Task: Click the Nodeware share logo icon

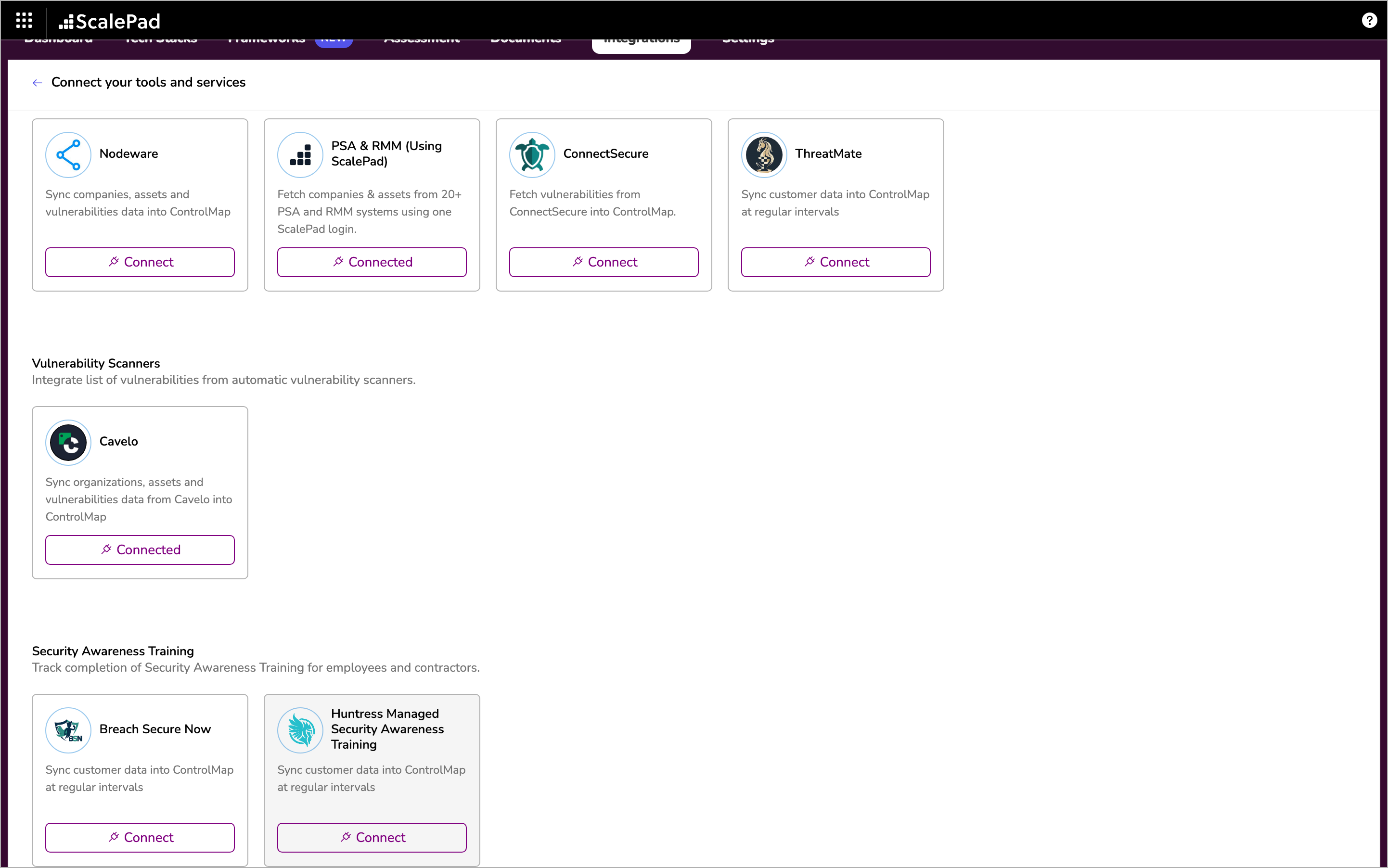Action: pyautogui.click(x=68, y=154)
